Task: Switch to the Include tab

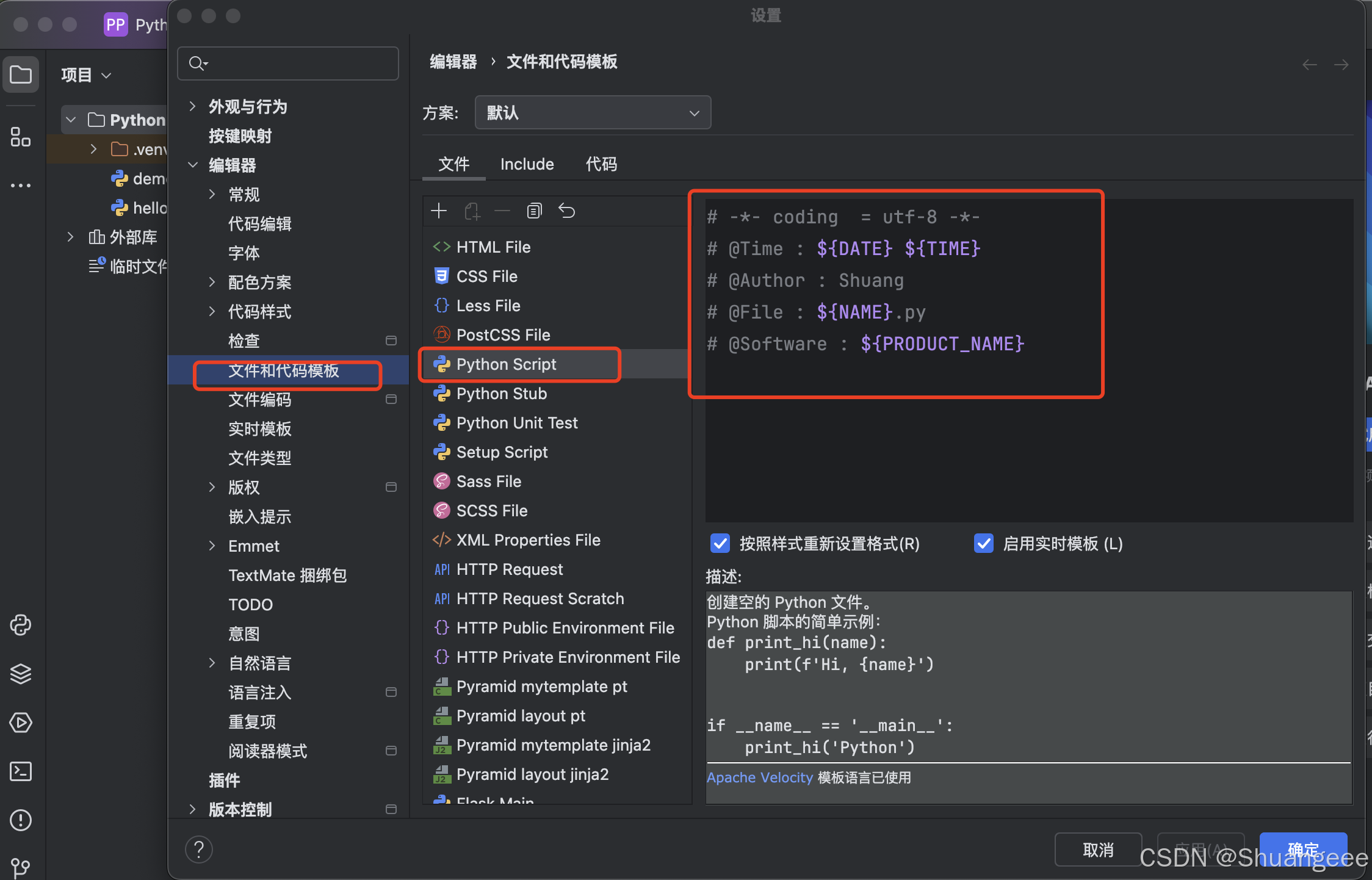Action: [x=527, y=164]
